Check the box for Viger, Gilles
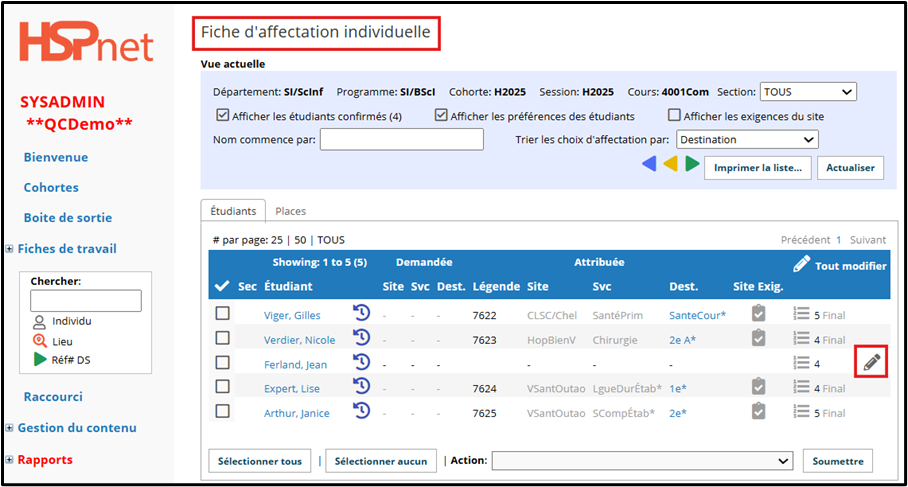908x487 pixels. click(222, 313)
